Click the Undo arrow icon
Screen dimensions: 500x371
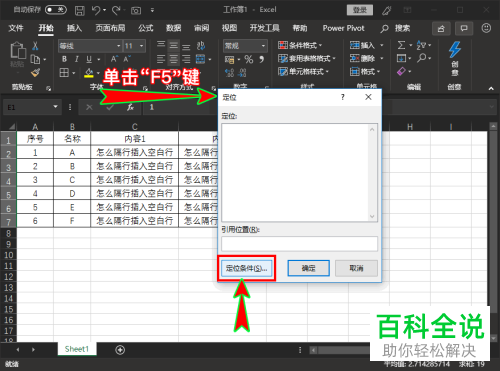pos(95,10)
